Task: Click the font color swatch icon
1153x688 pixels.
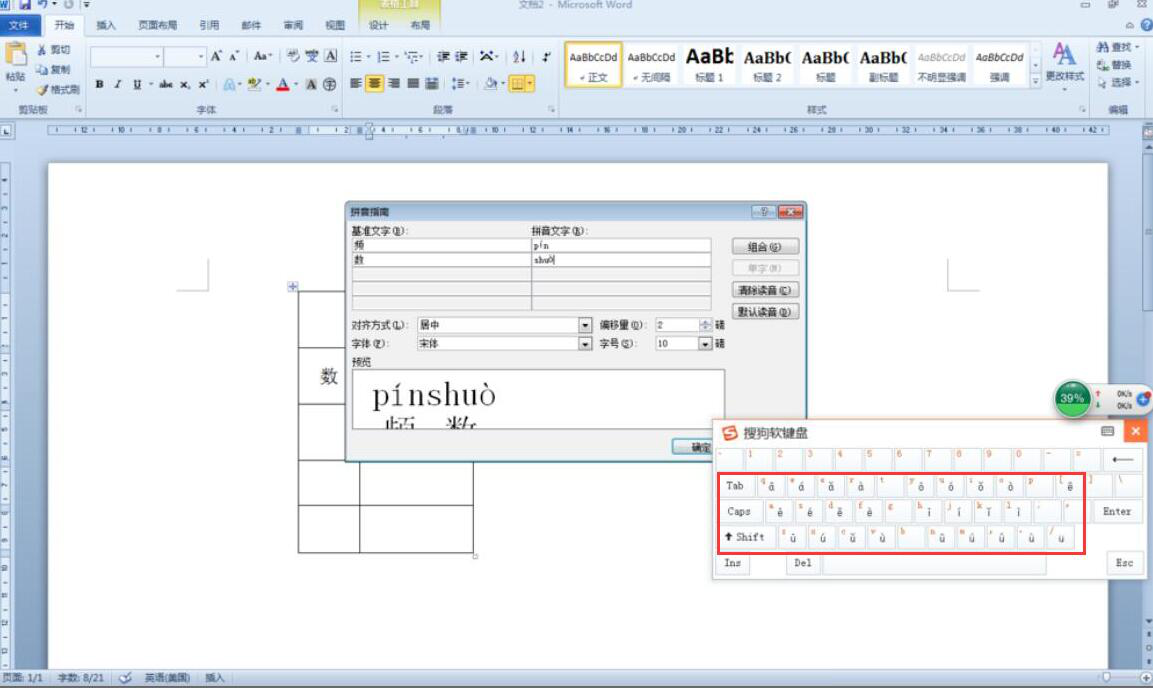Action: [x=283, y=84]
